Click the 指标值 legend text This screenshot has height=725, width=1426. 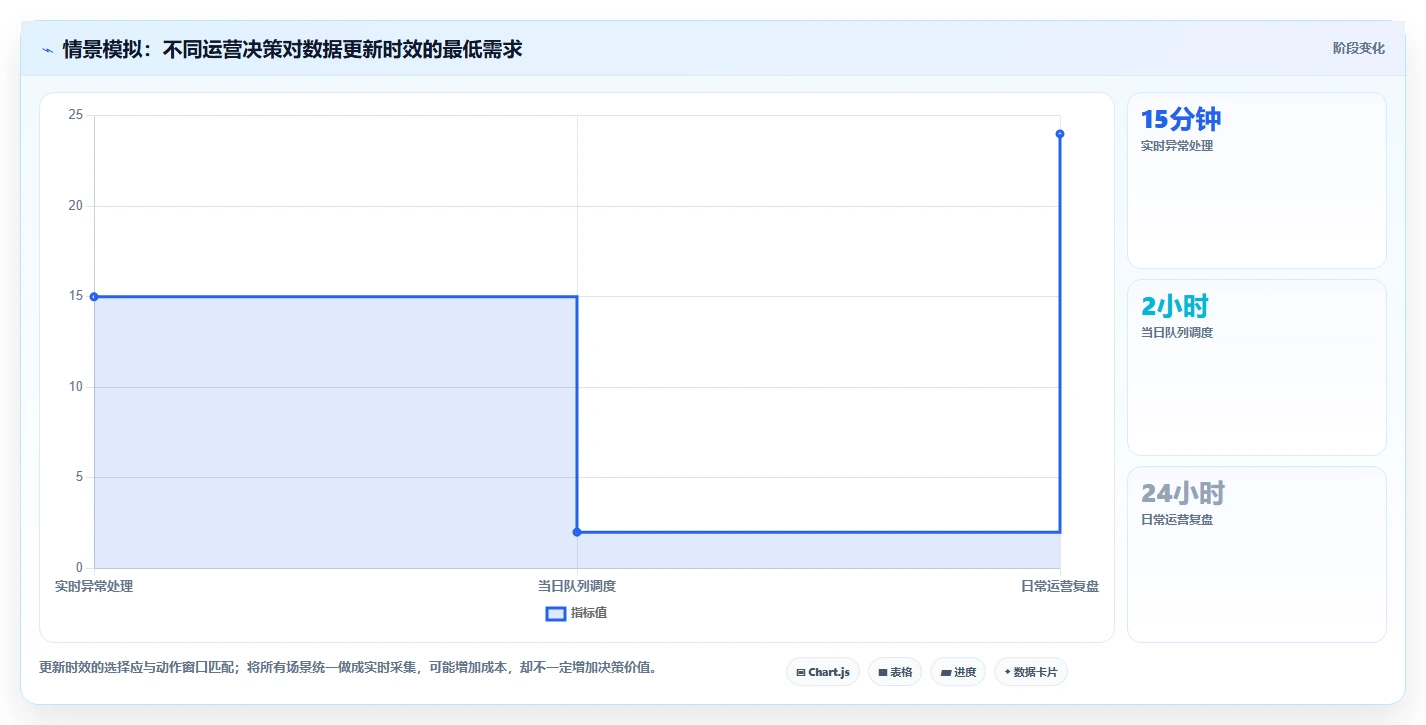coord(589,613)
